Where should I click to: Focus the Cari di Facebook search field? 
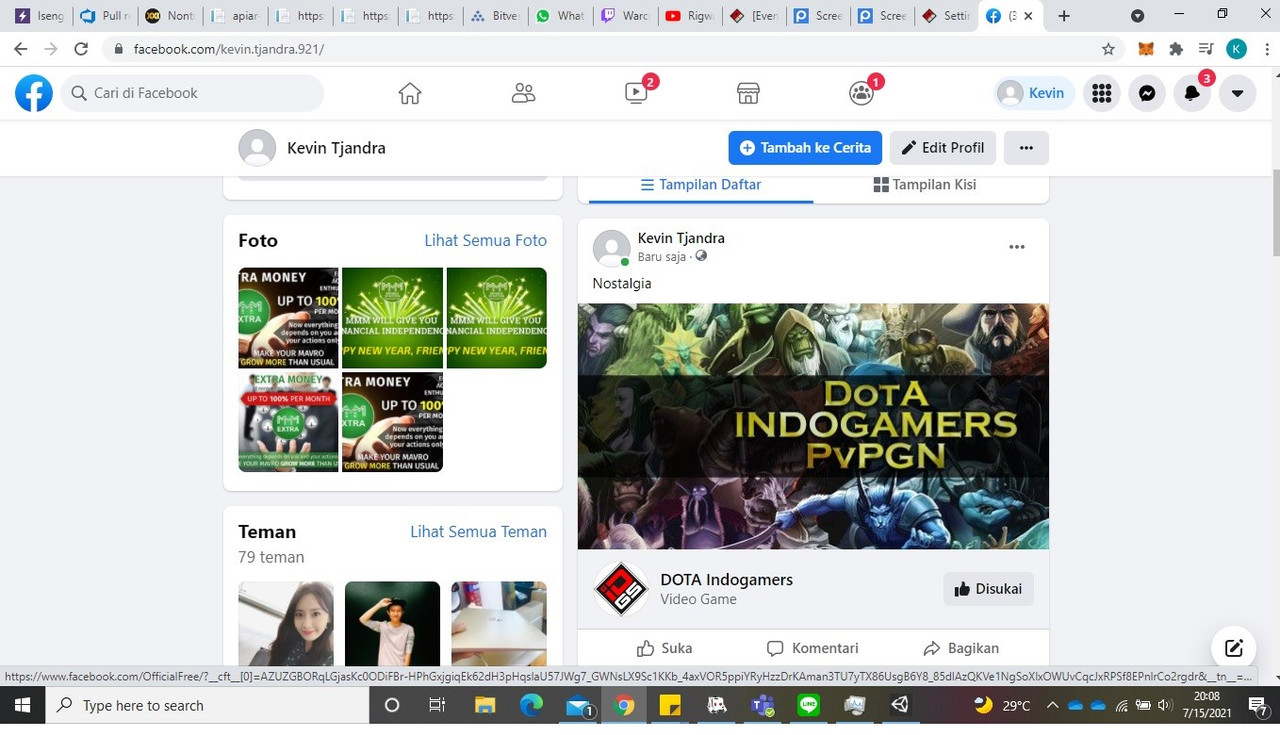(x=192, y=93)
